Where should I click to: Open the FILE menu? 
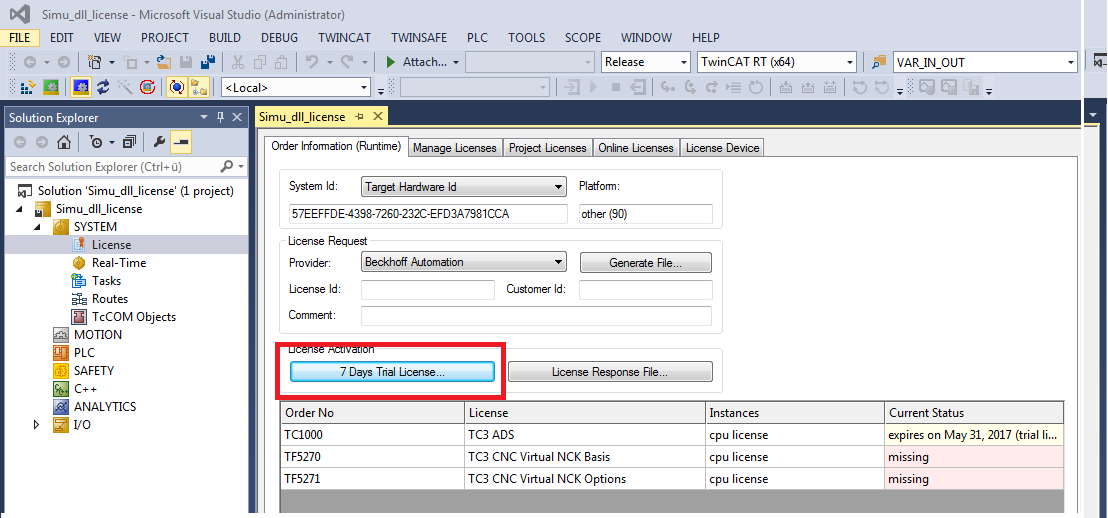click(x=20, y=37)
